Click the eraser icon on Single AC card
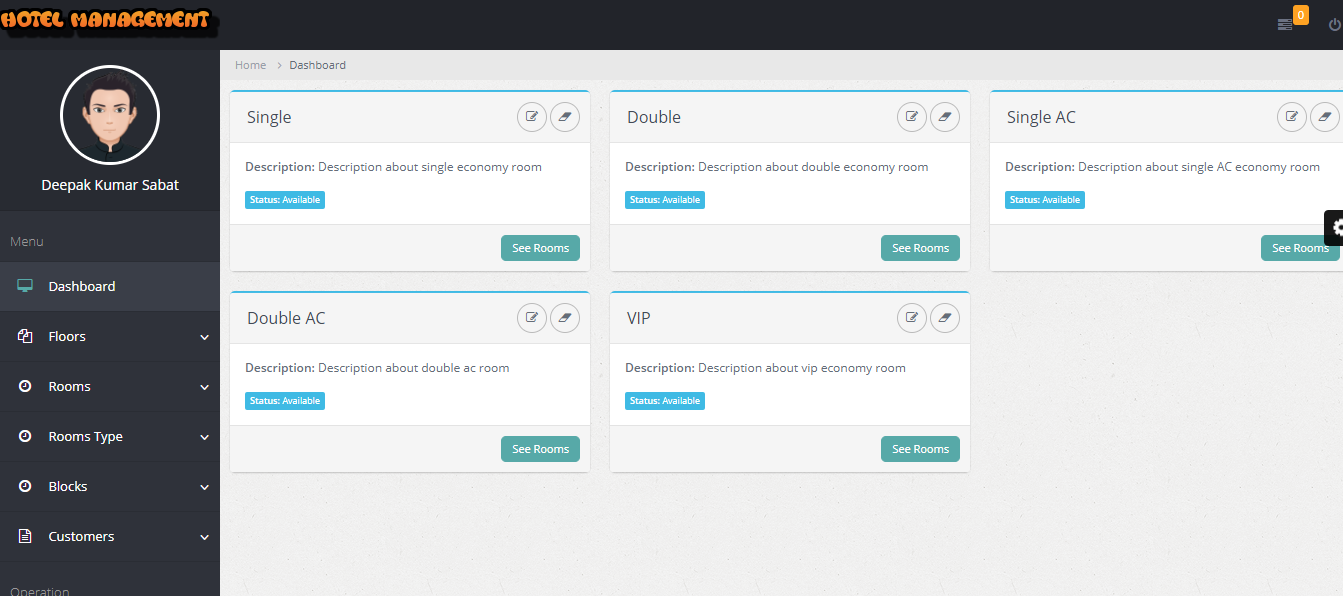The image size is (1343, 596). tap(1325, 117)
